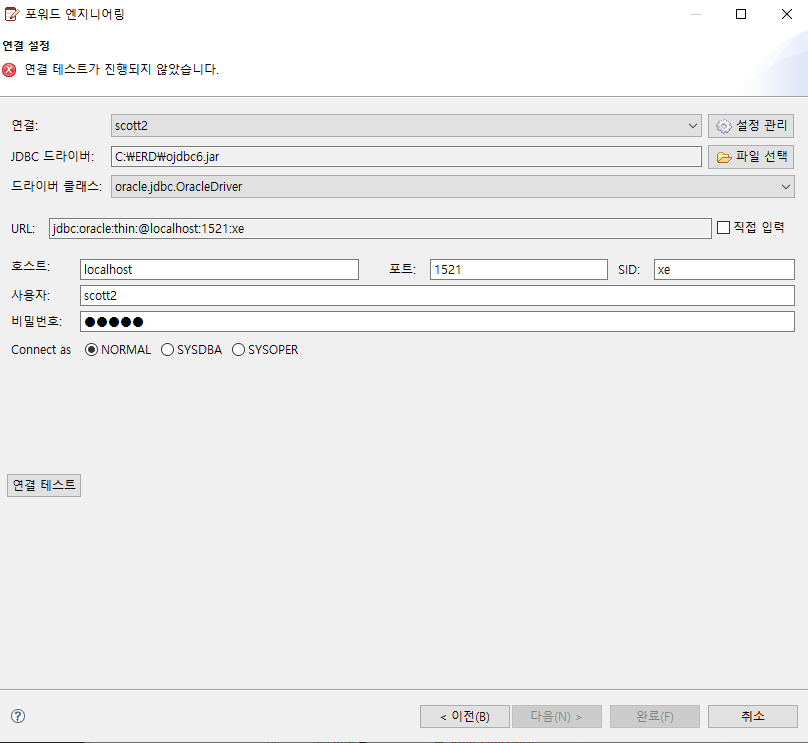Click the 사용자 field containing scott2
This screenshot has height=743, width=808.
437,296
